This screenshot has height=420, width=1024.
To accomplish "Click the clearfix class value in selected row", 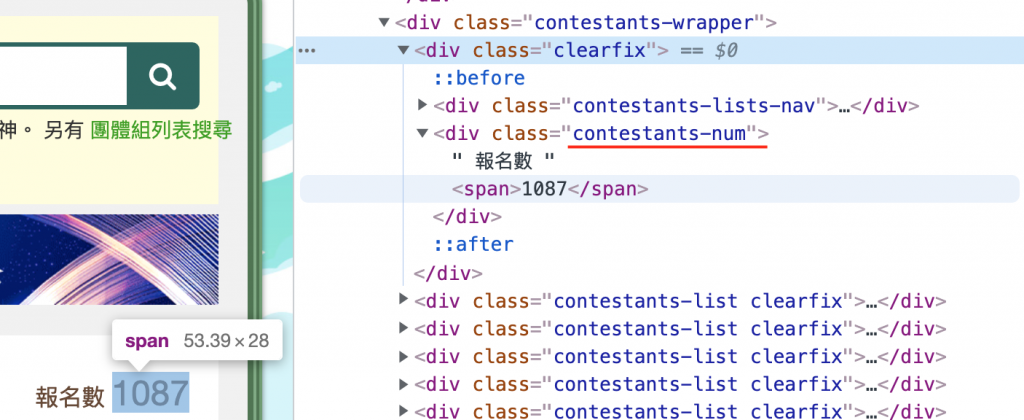I will click(600, 50).
